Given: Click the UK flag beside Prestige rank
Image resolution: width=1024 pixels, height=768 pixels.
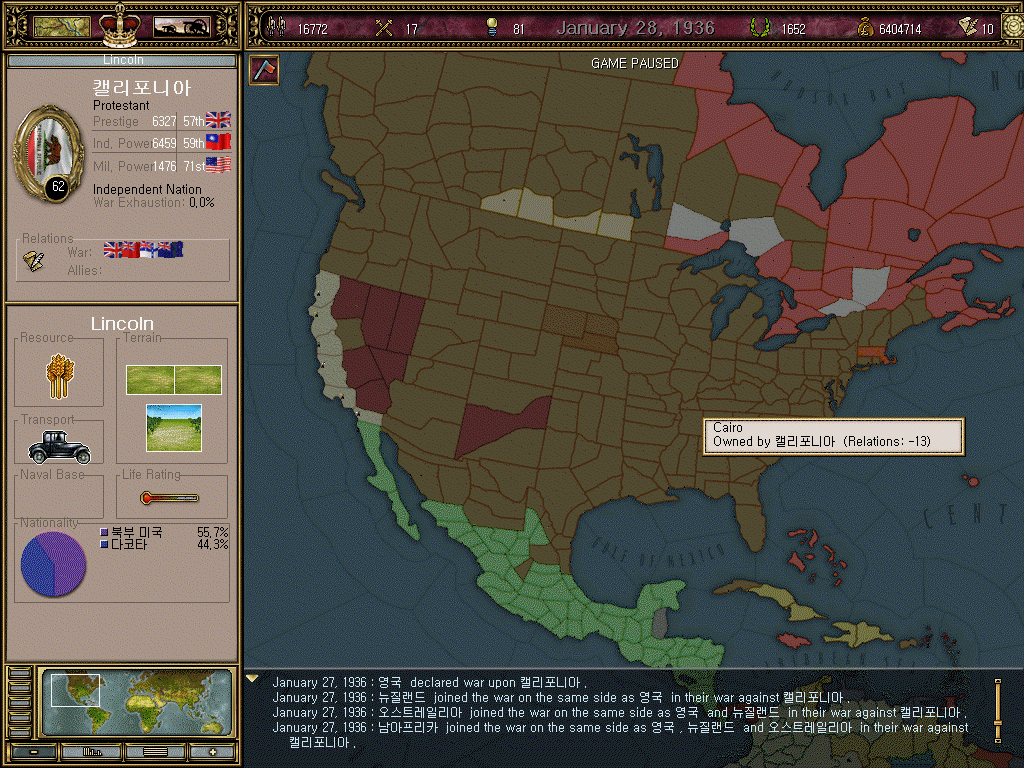Looking at the screenshot, I should pyautogui.click(x=218, y=120).
